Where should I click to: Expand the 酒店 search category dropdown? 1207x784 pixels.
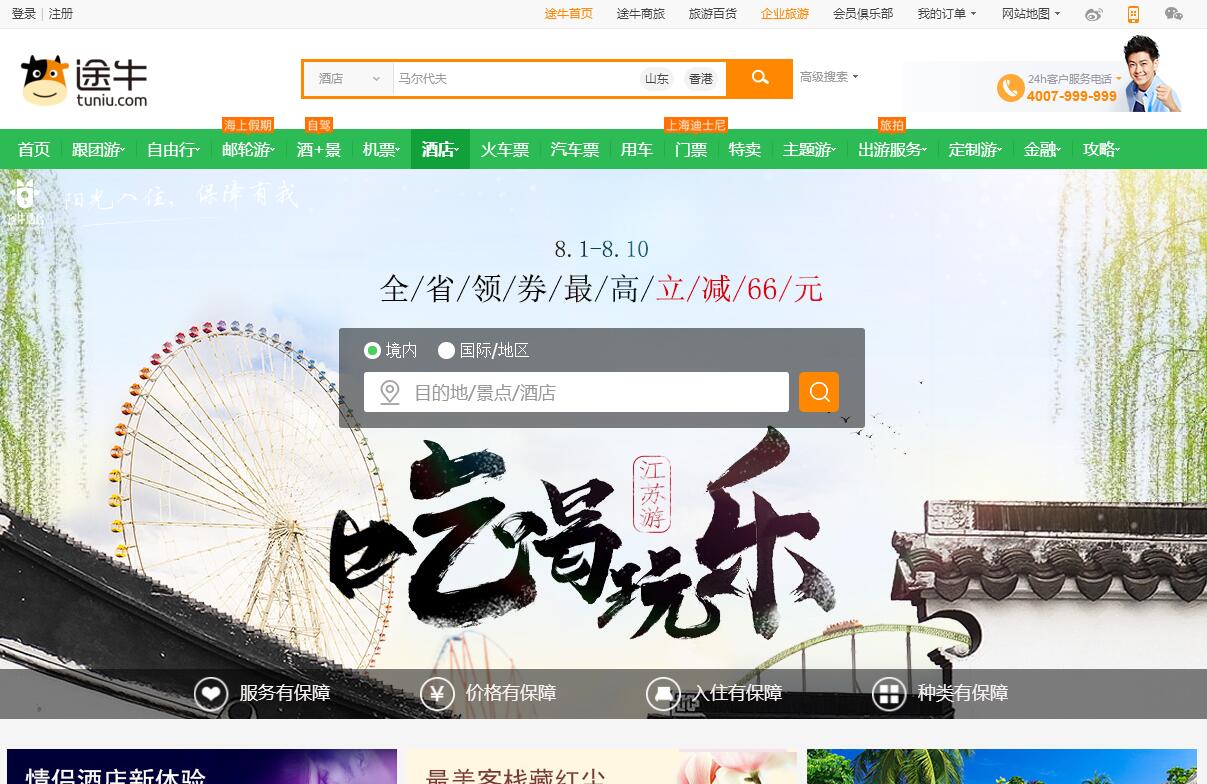[x=349, y=78]
